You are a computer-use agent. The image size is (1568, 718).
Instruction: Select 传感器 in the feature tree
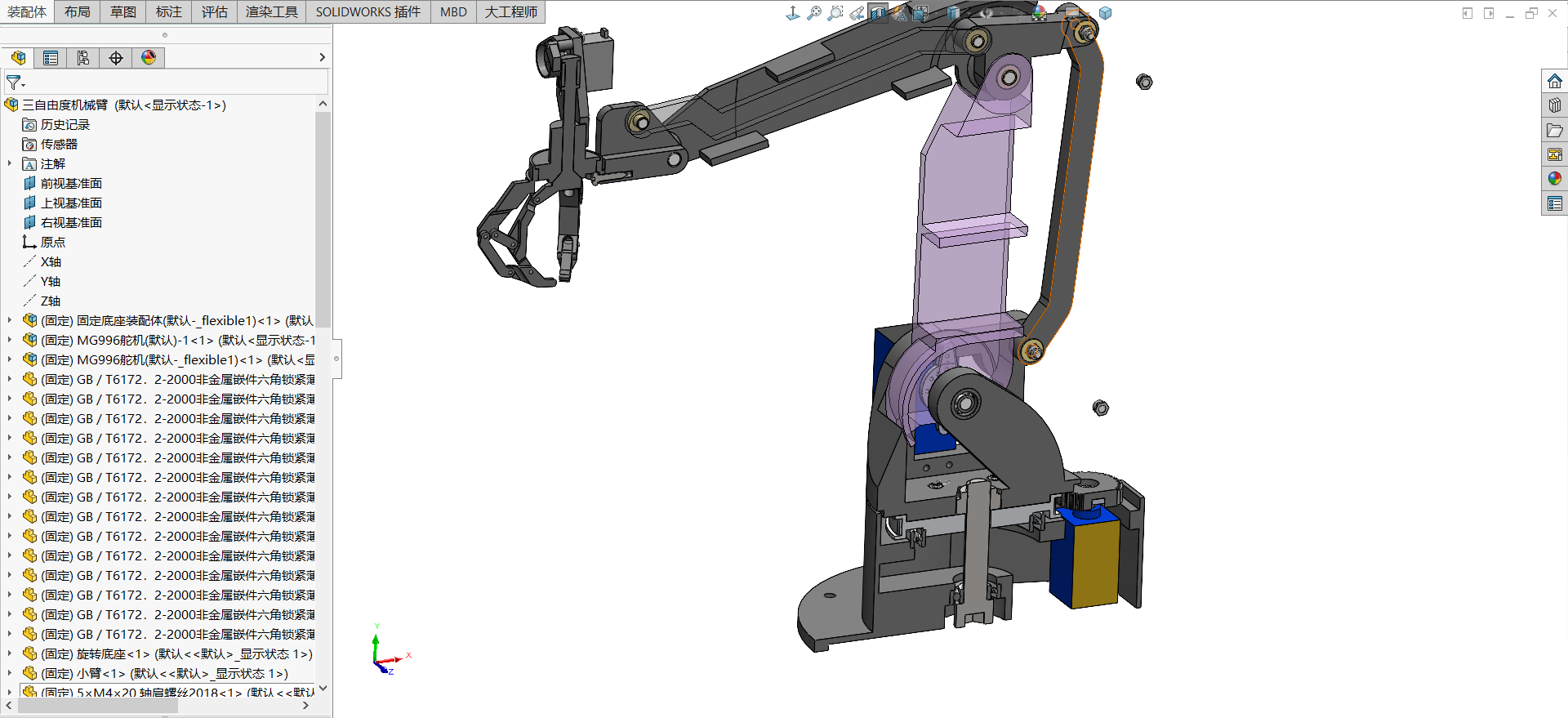tap(50, 144)
